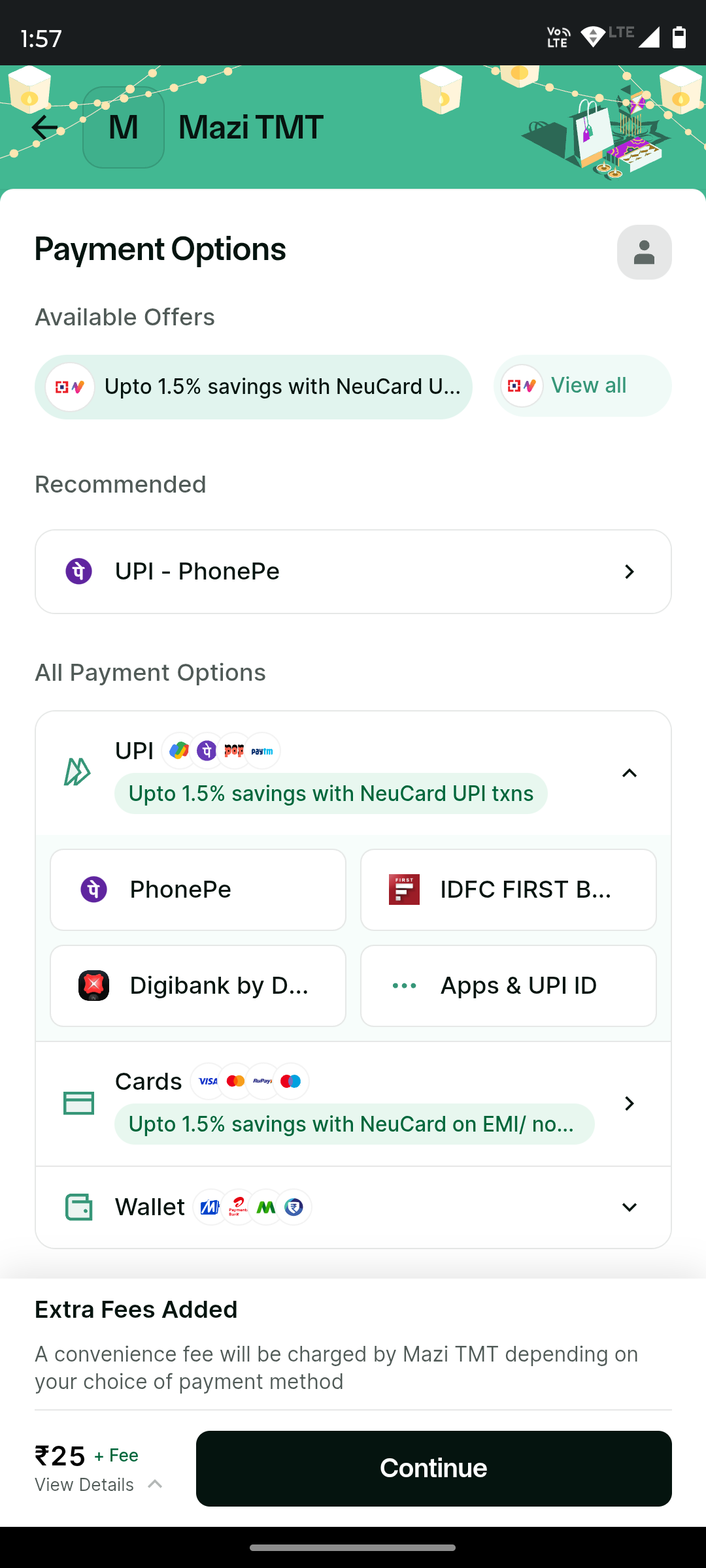Tap the Cards section icon
This screenshot has width=706, height=1568.
[78, 1103]
